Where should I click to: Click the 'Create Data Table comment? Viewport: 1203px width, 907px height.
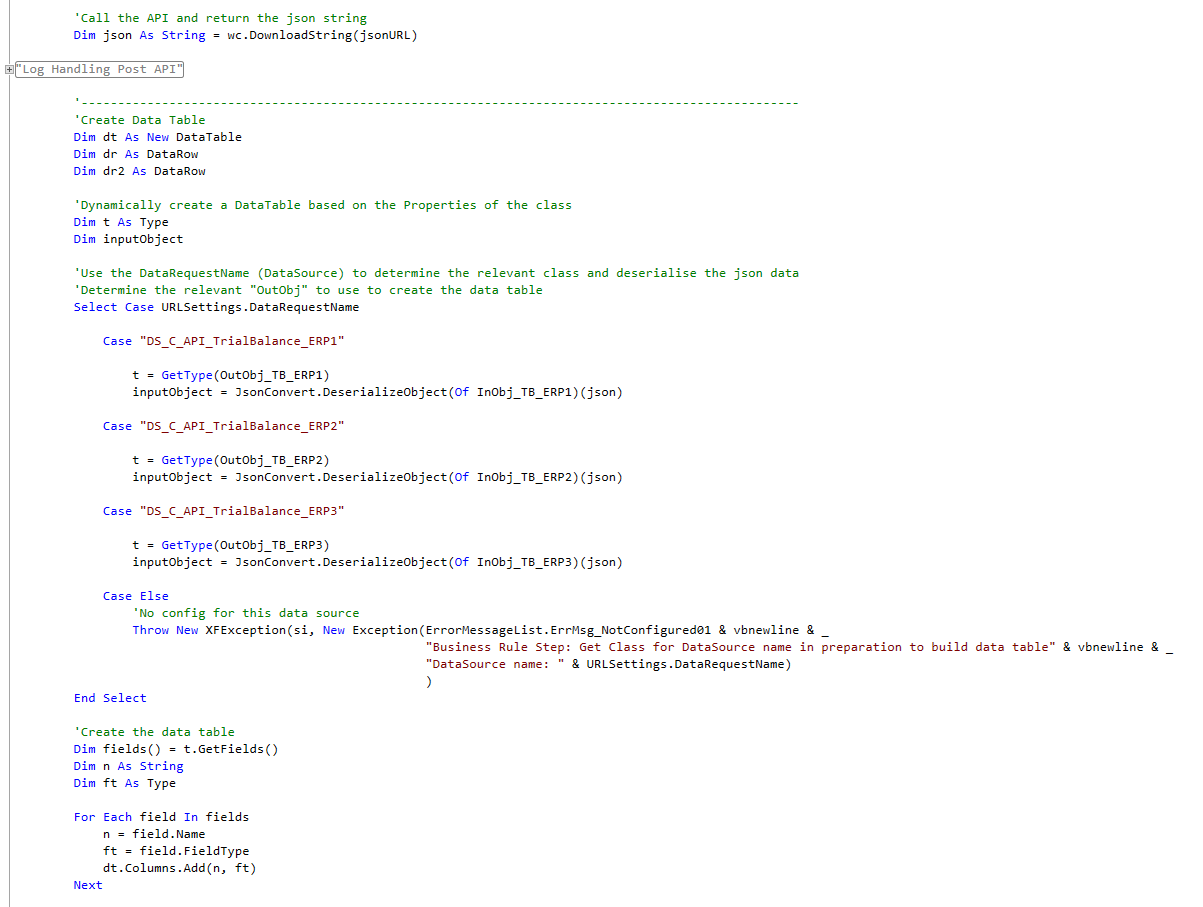click(x=139, y=120)
